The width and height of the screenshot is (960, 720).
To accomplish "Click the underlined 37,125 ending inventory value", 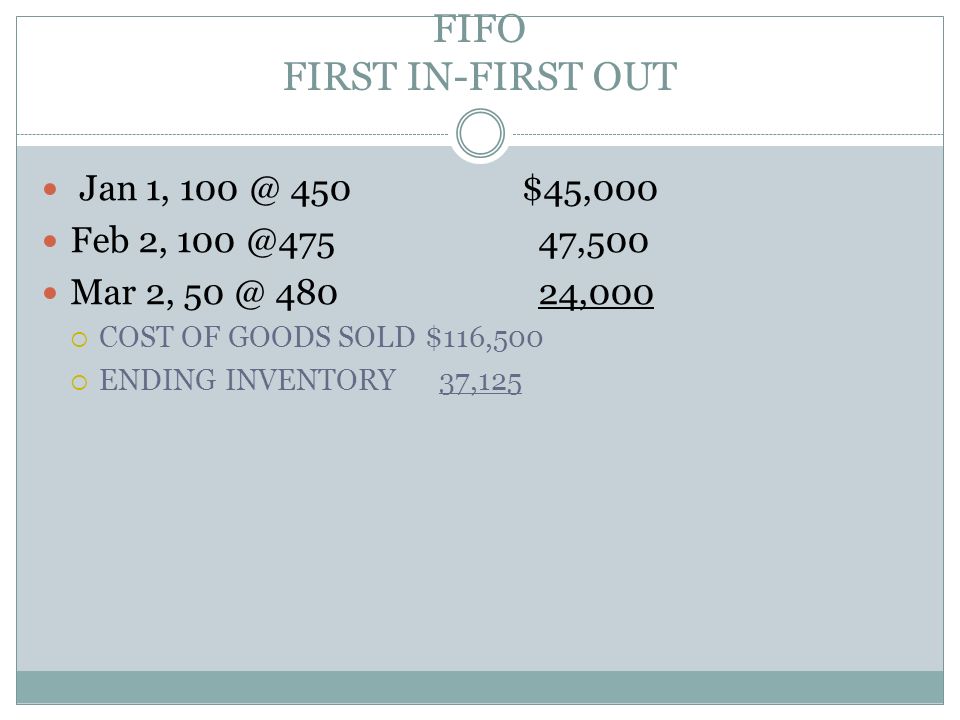I will [481, 383].
